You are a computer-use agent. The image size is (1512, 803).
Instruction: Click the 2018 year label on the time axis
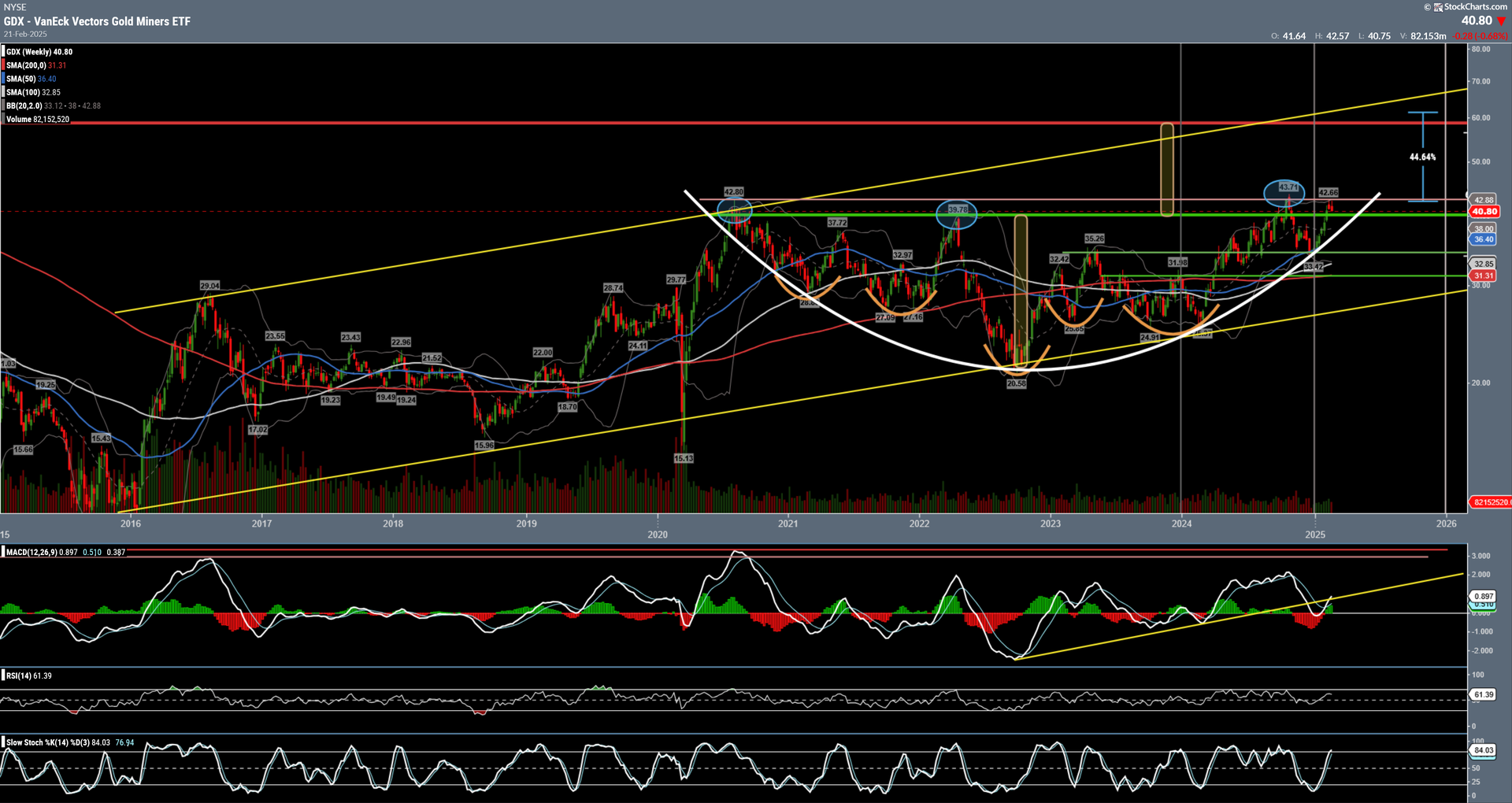click(393, 524)
